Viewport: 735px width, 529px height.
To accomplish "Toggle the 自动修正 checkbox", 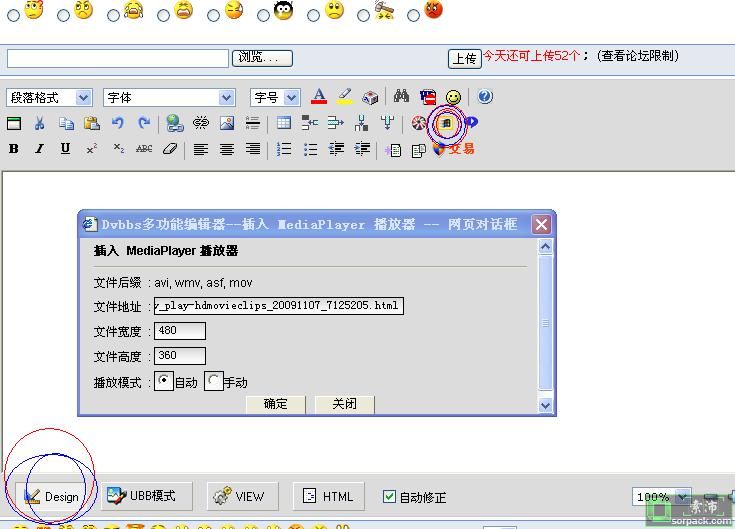I will pyautogui.click(x=390, y=496).
